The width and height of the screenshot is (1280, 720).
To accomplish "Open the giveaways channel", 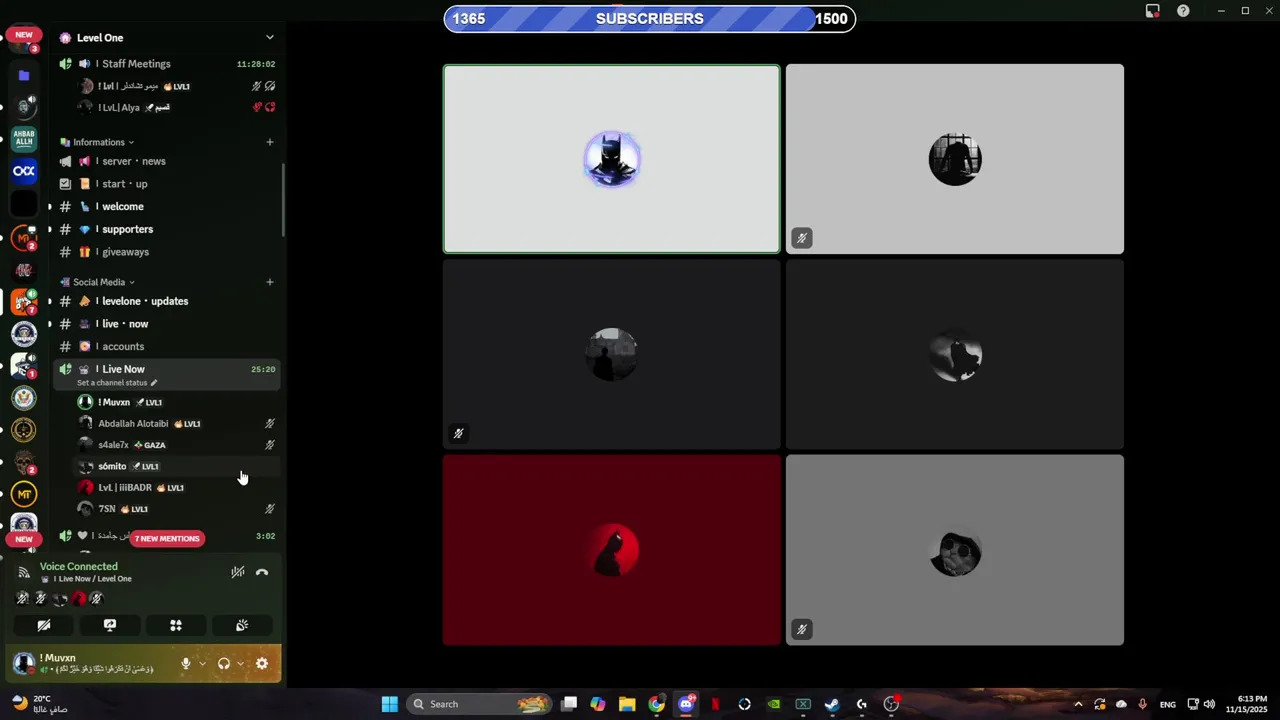I will click(x=166, y=252).
